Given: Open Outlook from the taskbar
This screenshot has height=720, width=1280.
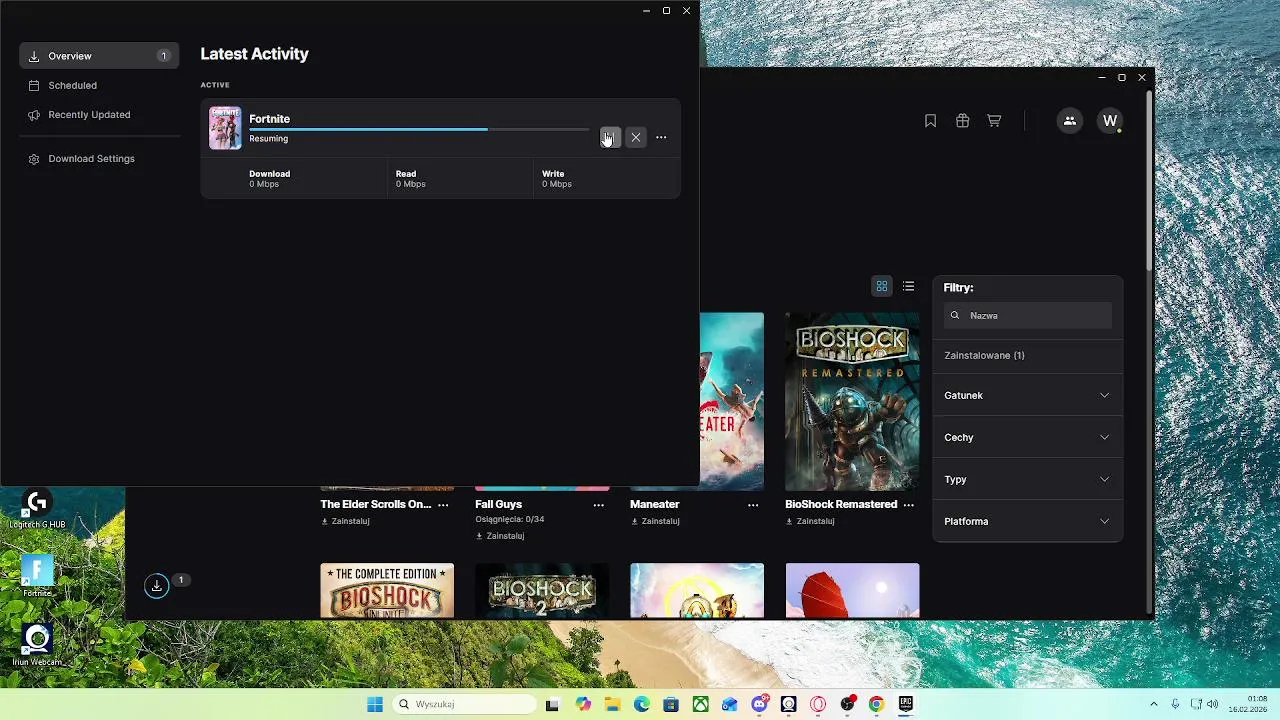Looking at the screenshot, I should pyautogui.click(x=730, y=704).
